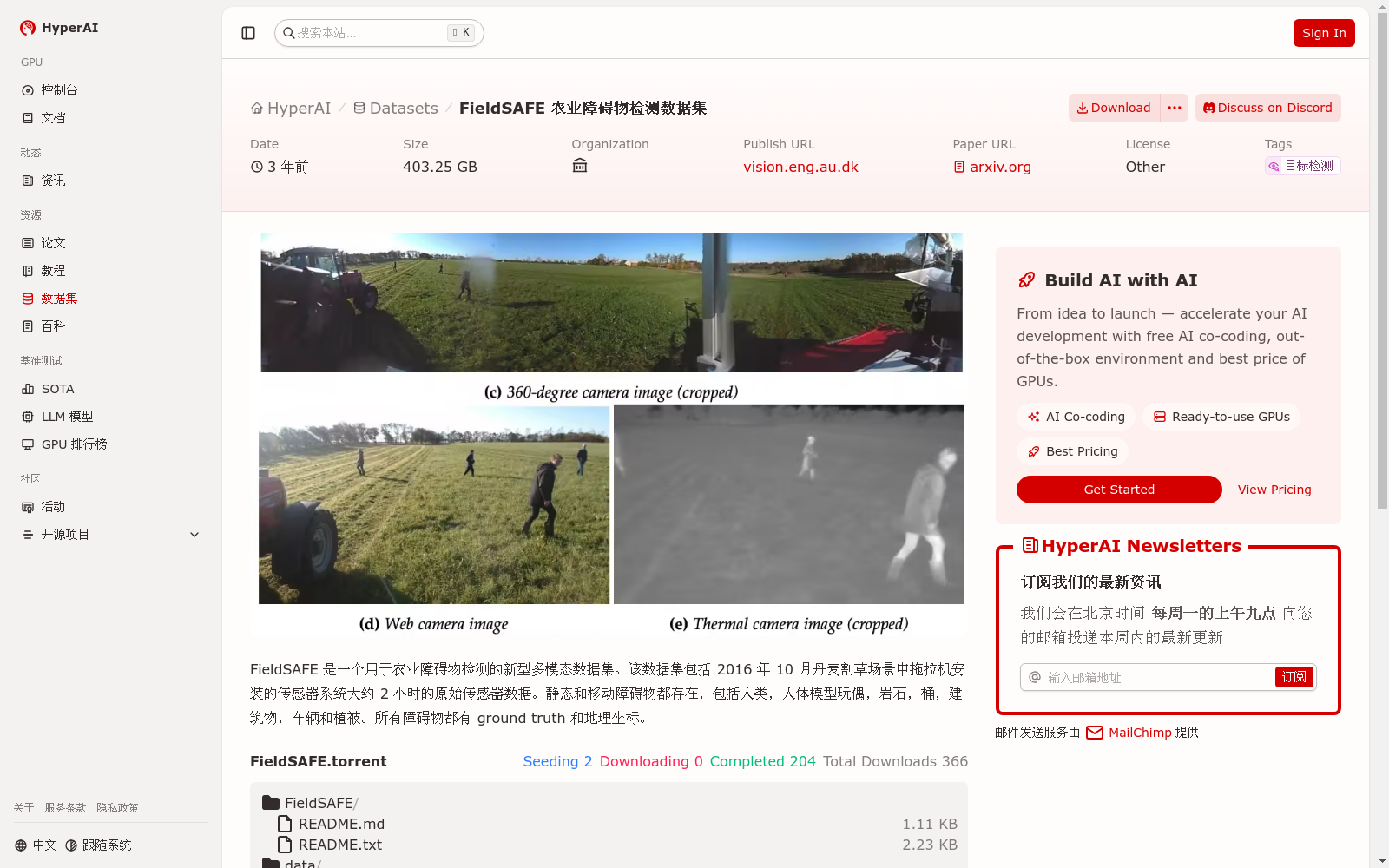Open vision.eng.au.dk publish URL
This screenshot has width=1389, height=868.
[800, 167]
